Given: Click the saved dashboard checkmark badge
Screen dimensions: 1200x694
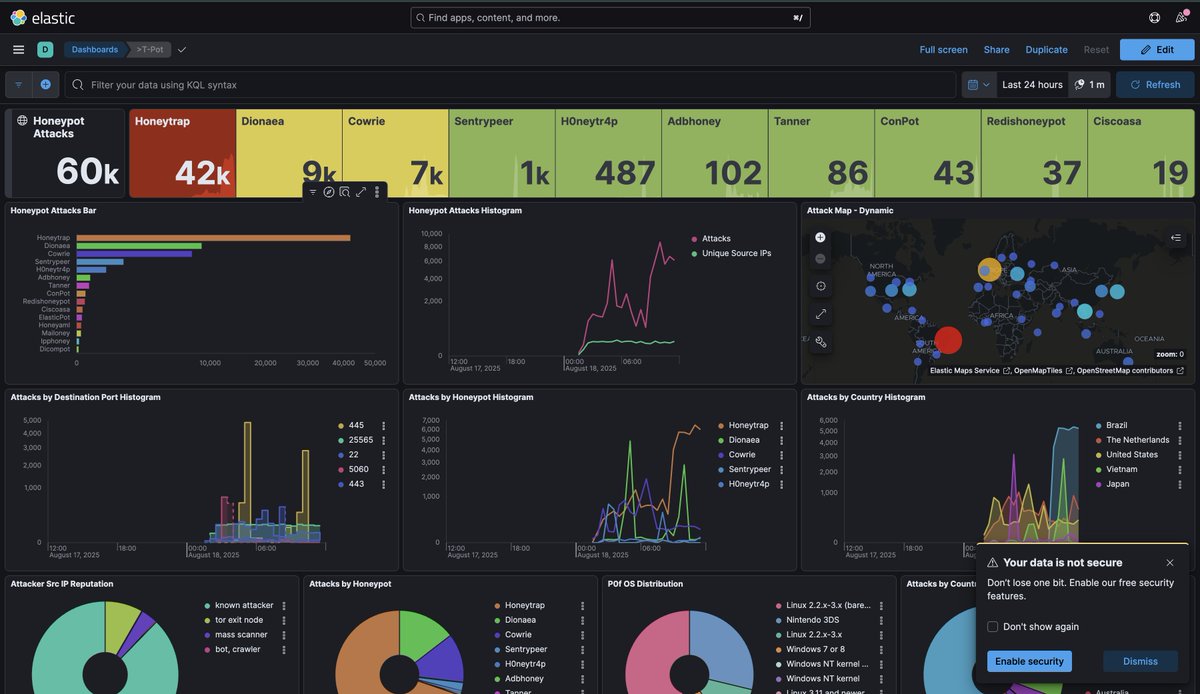Looking at the screenshot, I should coord(182,49).
